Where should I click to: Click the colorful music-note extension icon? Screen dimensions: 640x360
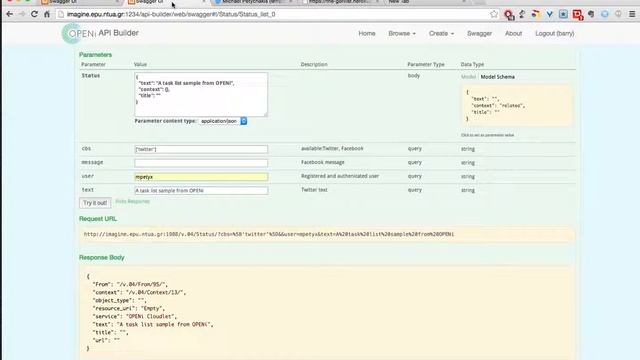tap(536, 14)
